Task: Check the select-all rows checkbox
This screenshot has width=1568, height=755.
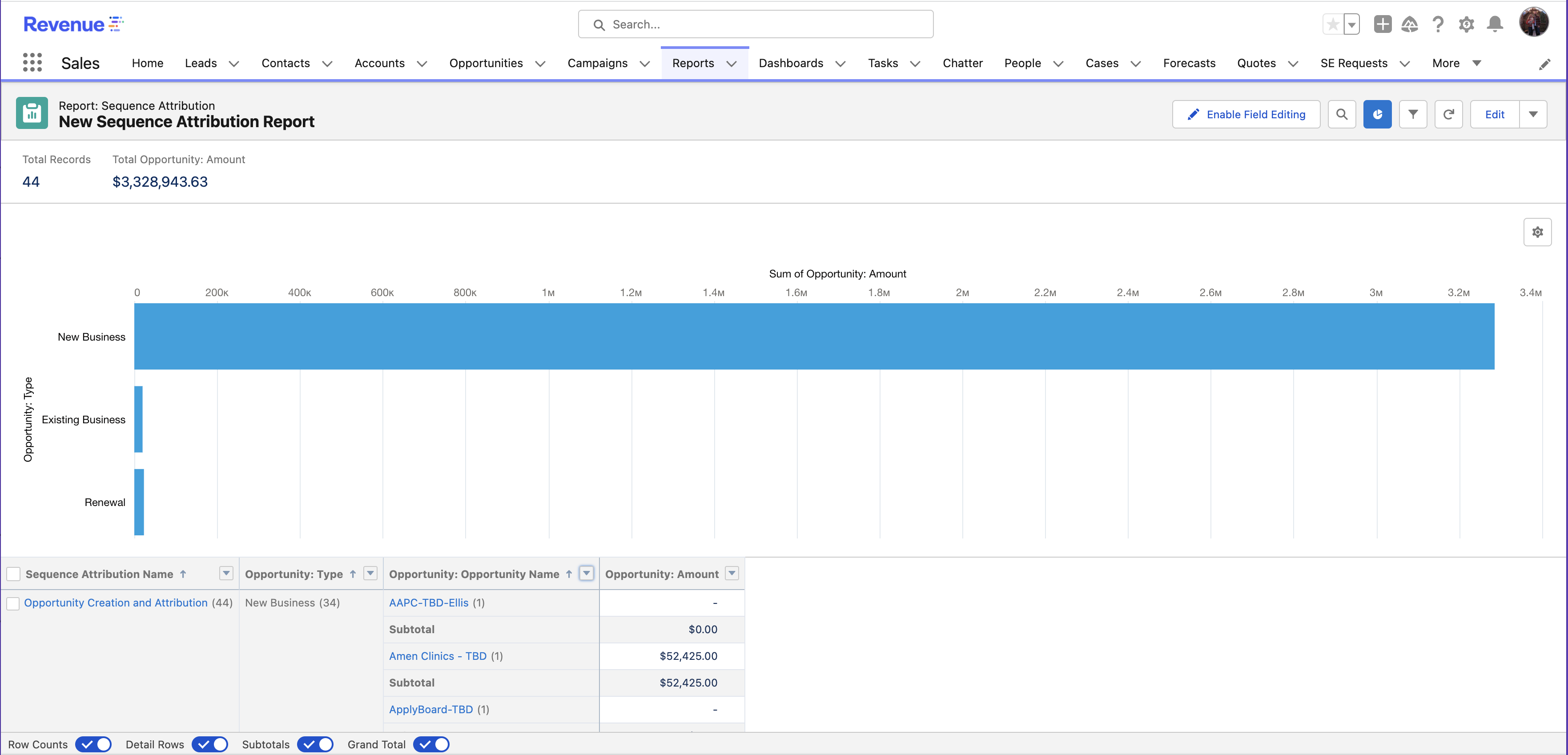Action: tap(13, 573)
